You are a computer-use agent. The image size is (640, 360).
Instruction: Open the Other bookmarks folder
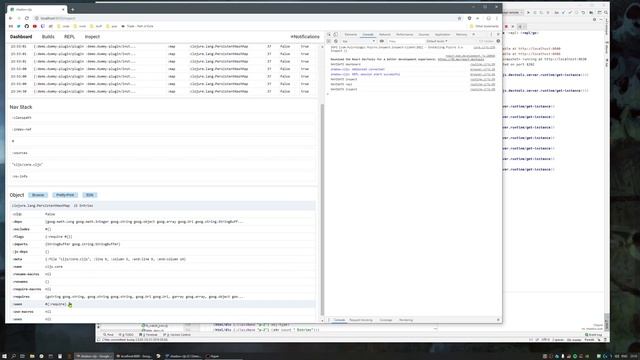[484, 26]
